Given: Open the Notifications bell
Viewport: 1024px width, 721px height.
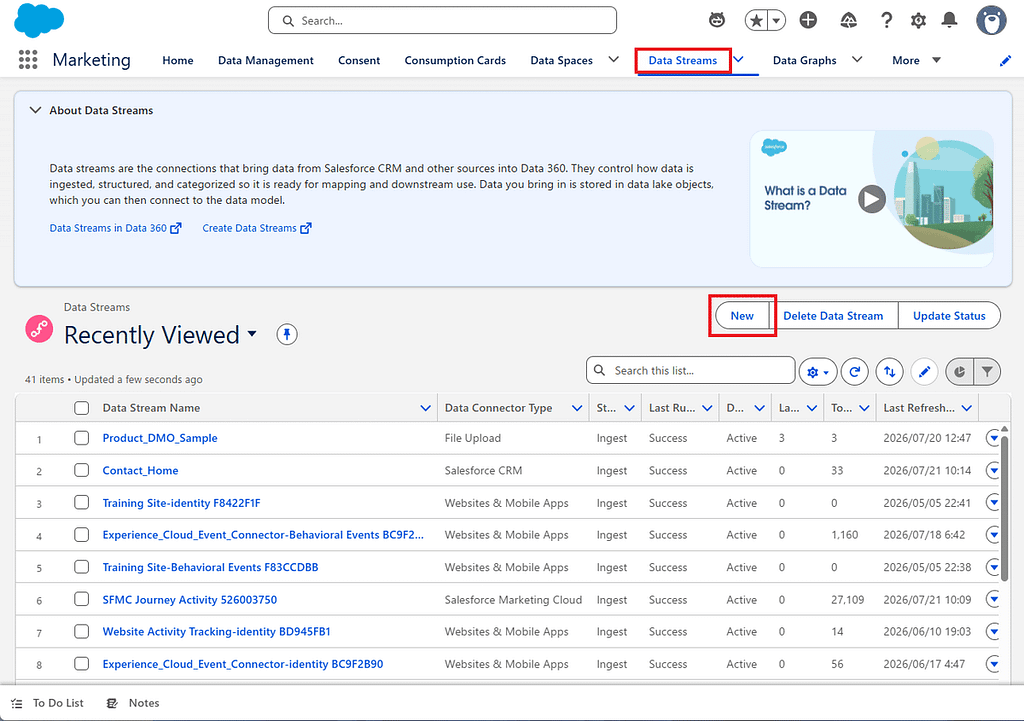Looking at the screenshot, I should (949, 20).
